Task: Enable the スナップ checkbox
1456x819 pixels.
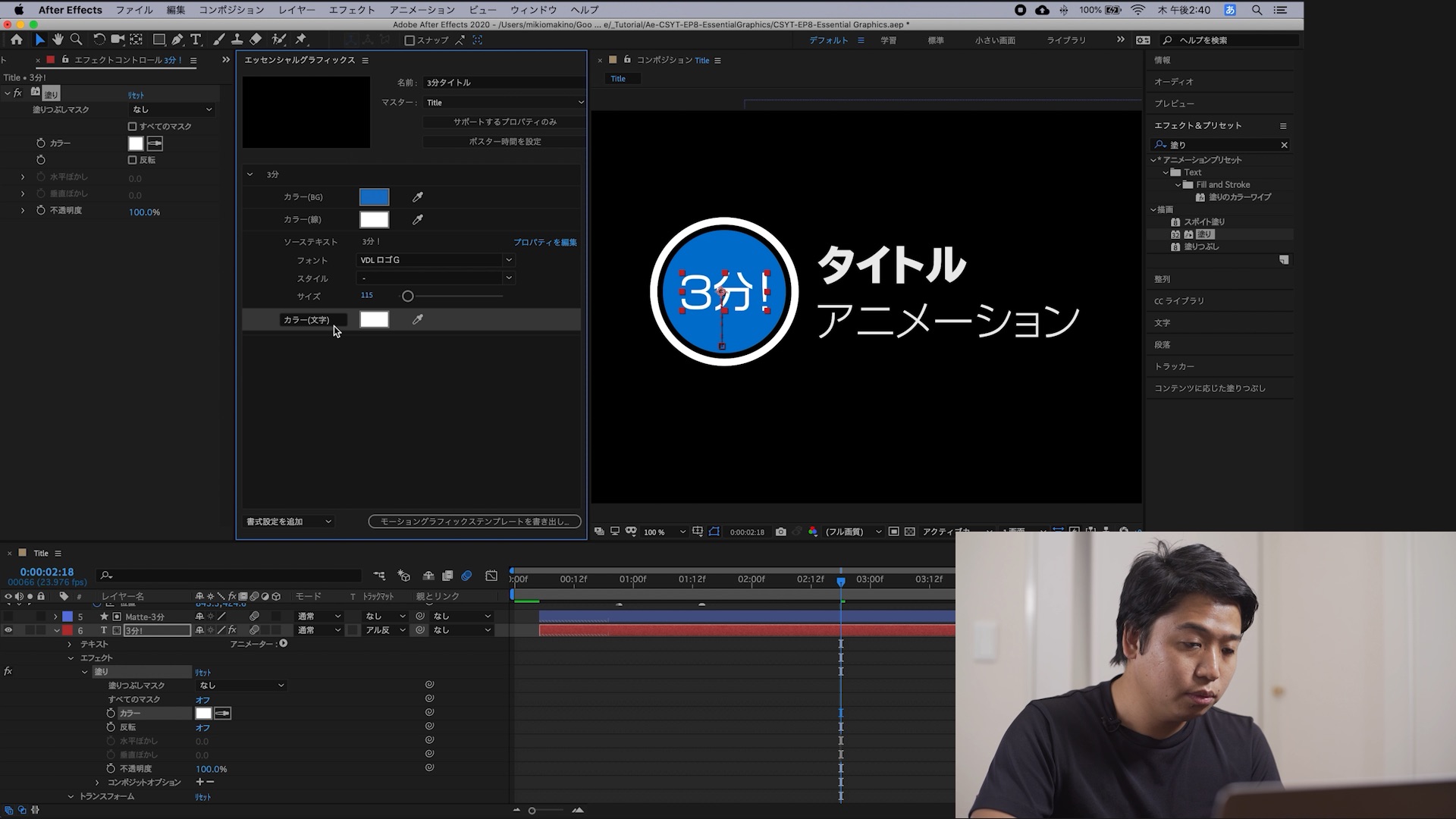Action: (409, 40)
